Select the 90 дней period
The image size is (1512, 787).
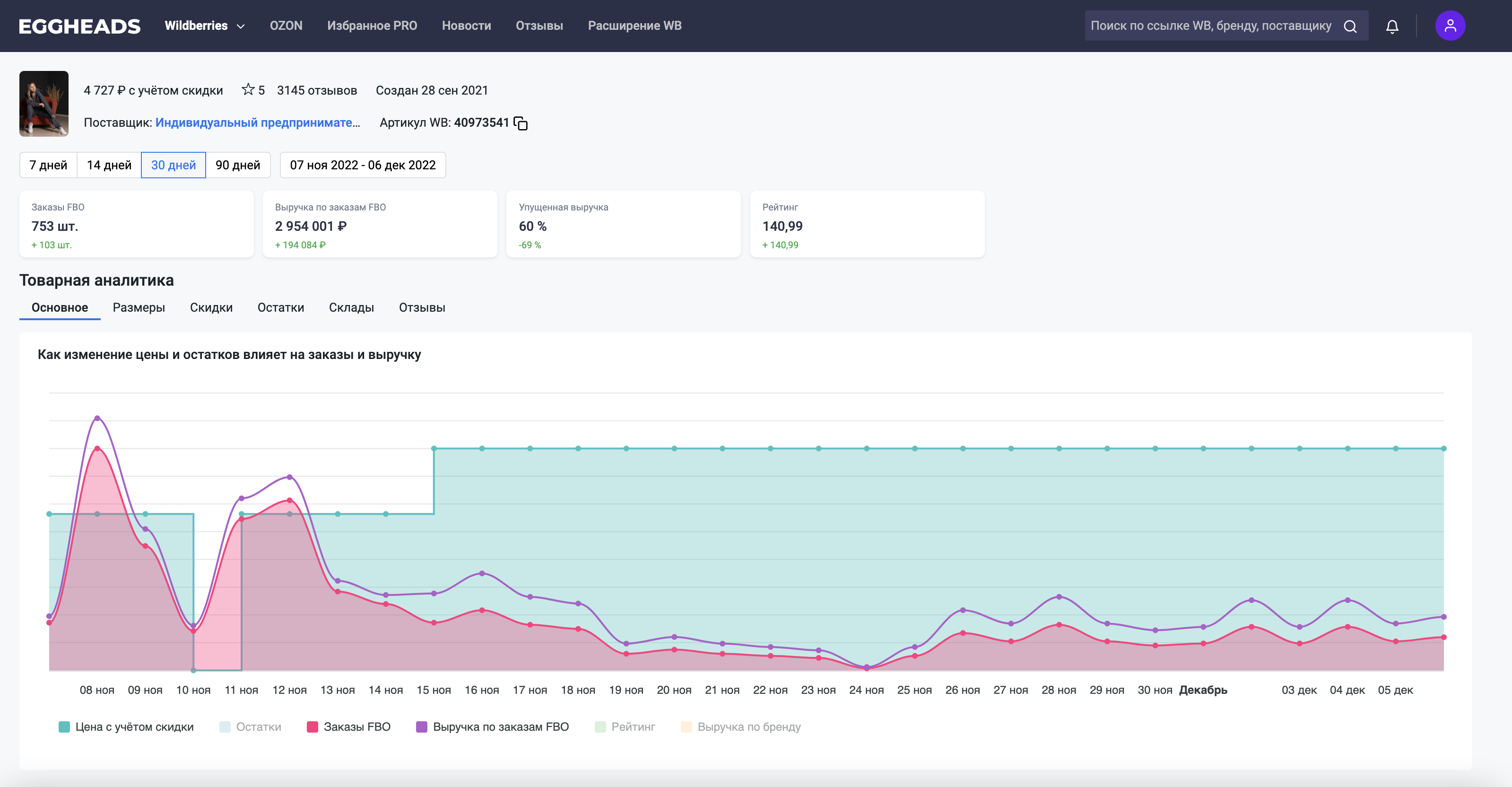(x=237, y=165)
